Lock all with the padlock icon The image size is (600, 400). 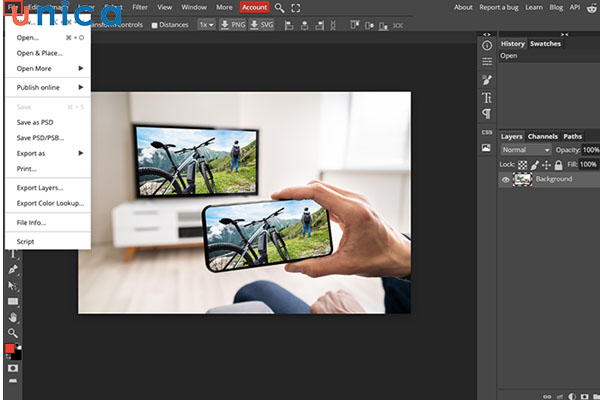[x=560, y=164]
